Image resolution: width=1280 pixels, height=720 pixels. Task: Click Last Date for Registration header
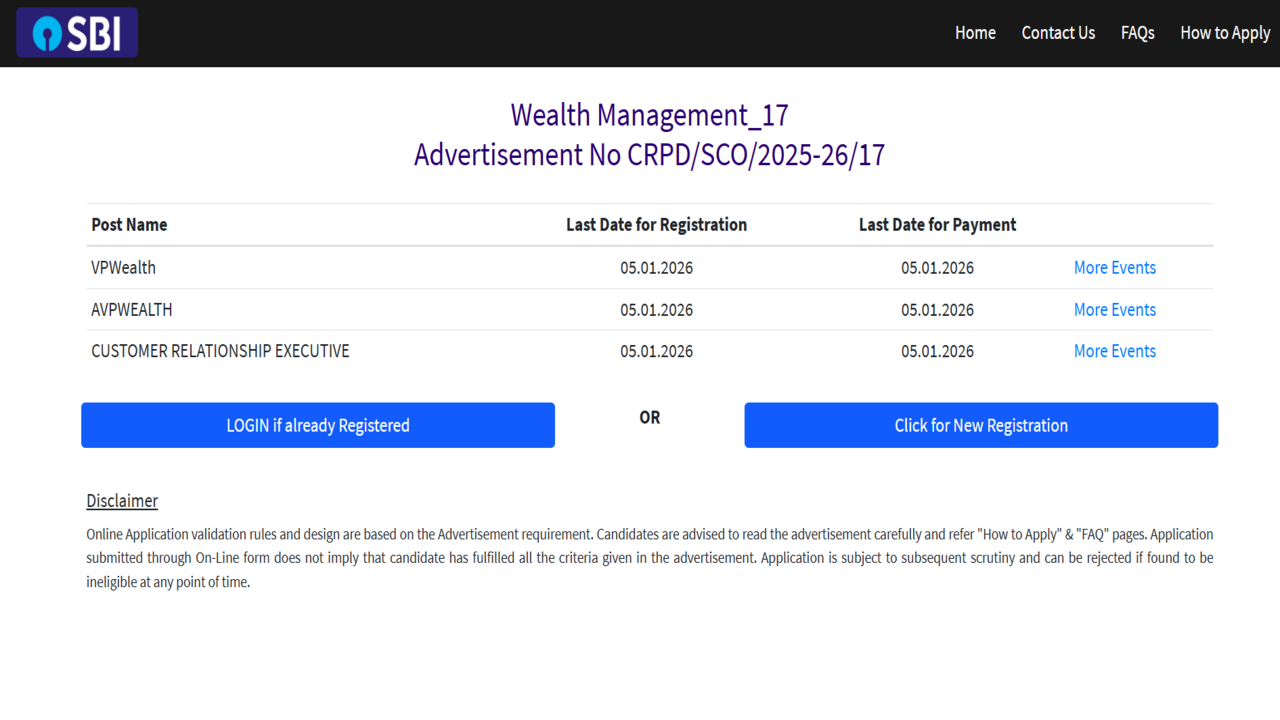click(656, 225)
